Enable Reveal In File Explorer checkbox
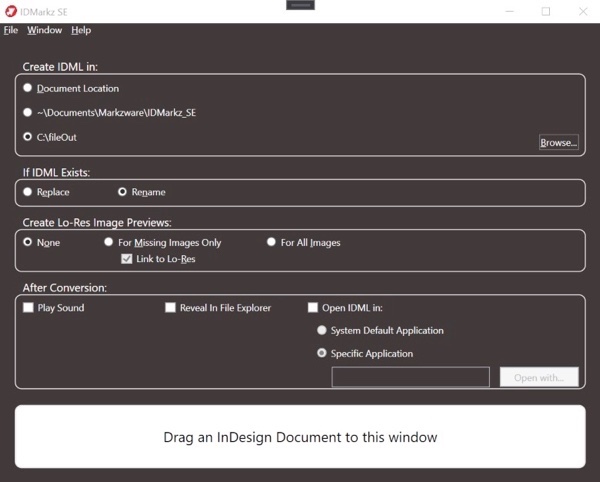Image resolution: width=600 pixels, height=482 pixels. (170, 308)
